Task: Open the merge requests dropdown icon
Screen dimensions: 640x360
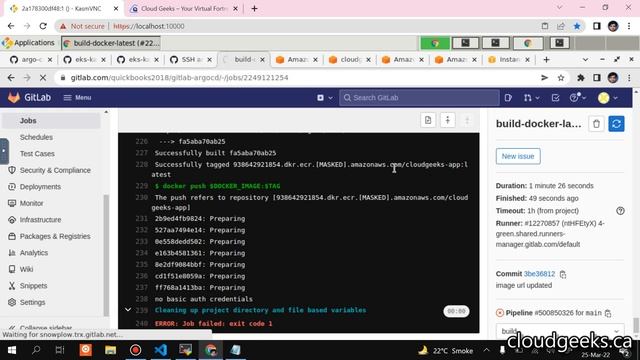Action: click(x=531, y=98)
